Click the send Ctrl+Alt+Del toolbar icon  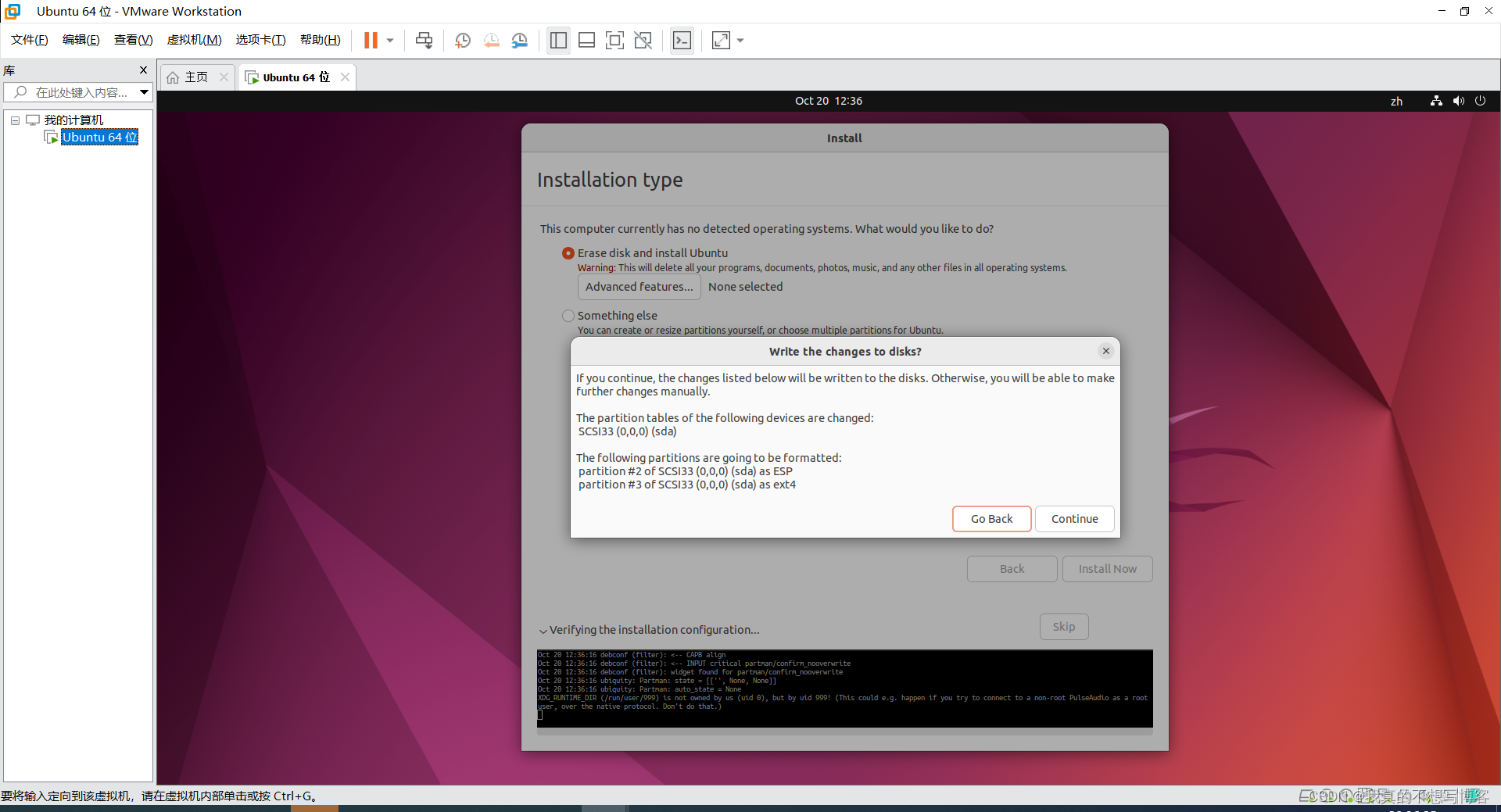click(424, 40)
